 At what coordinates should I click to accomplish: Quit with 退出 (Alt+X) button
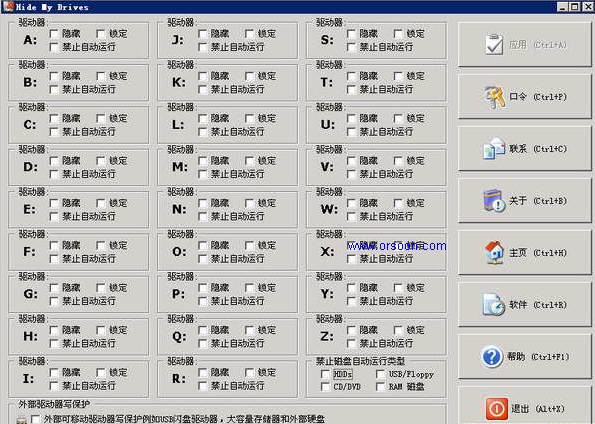[x=524, y=406]
